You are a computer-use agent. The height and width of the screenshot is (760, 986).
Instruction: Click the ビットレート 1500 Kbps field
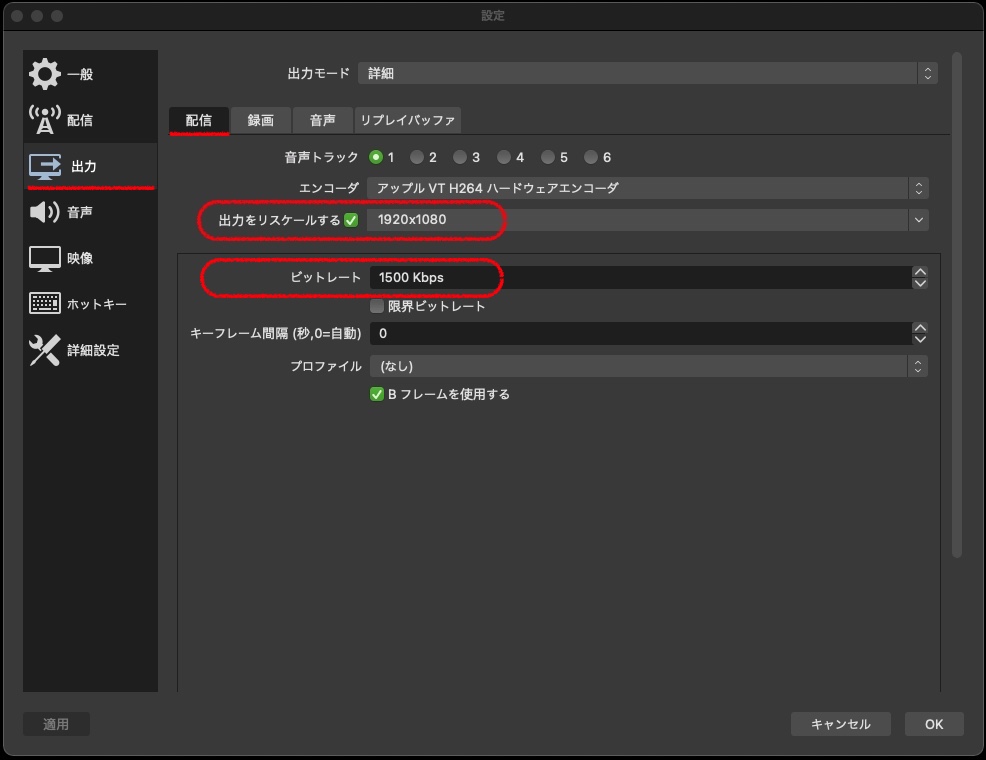point(640,277)
